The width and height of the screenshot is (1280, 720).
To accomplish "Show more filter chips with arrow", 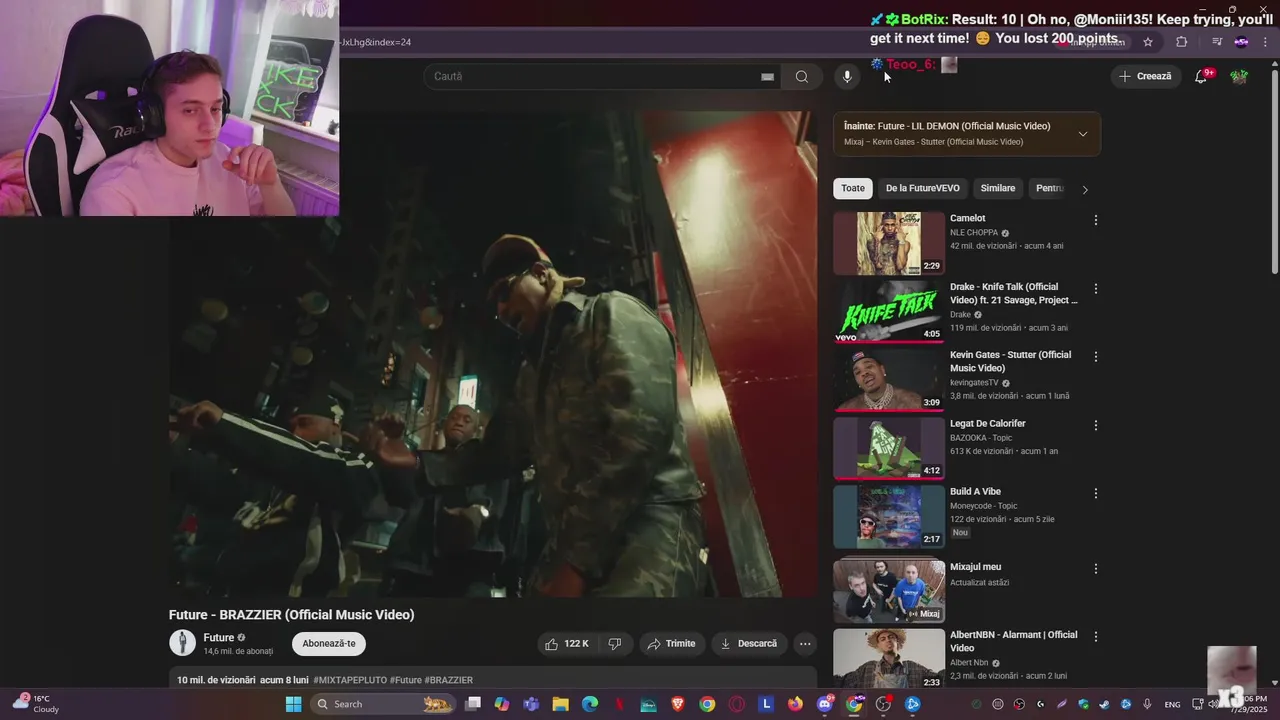I will [x=1085, y=189].
